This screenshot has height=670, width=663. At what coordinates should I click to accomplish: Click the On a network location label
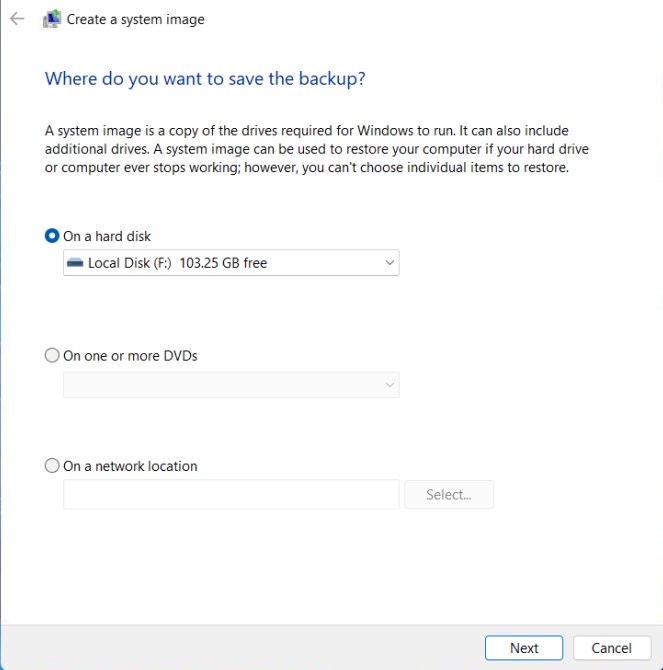click(130, 466)
